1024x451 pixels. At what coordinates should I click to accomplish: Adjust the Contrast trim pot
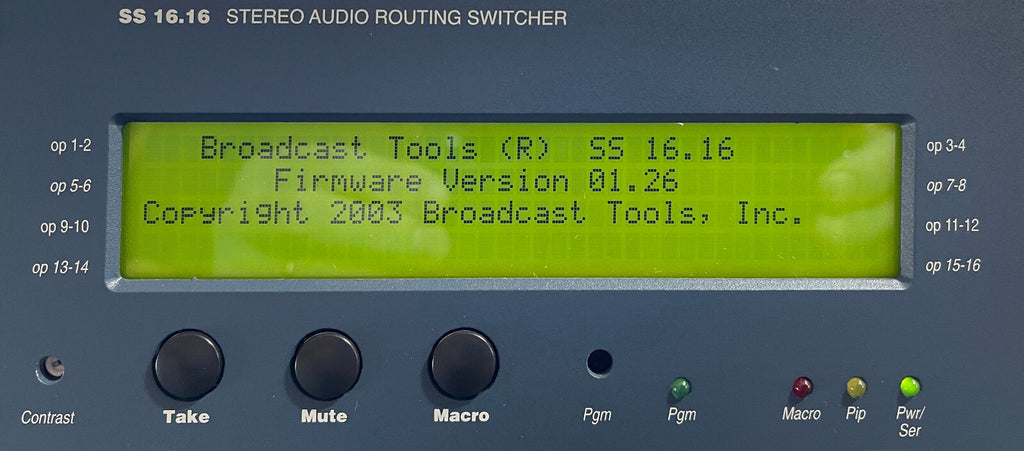51,369
